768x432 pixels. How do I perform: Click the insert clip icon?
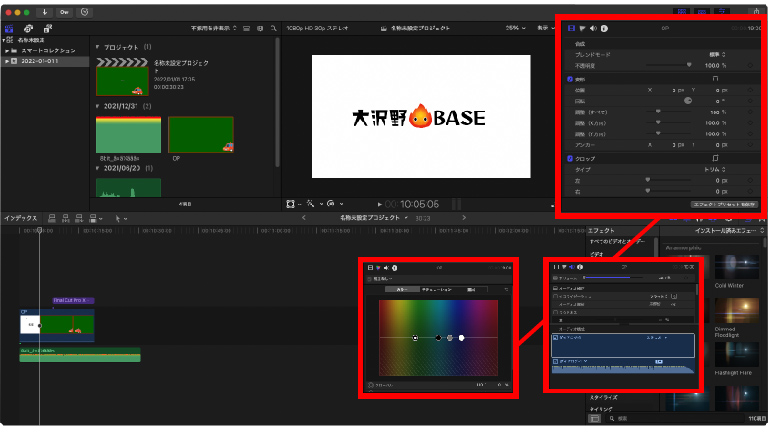(x=66, y=218)
